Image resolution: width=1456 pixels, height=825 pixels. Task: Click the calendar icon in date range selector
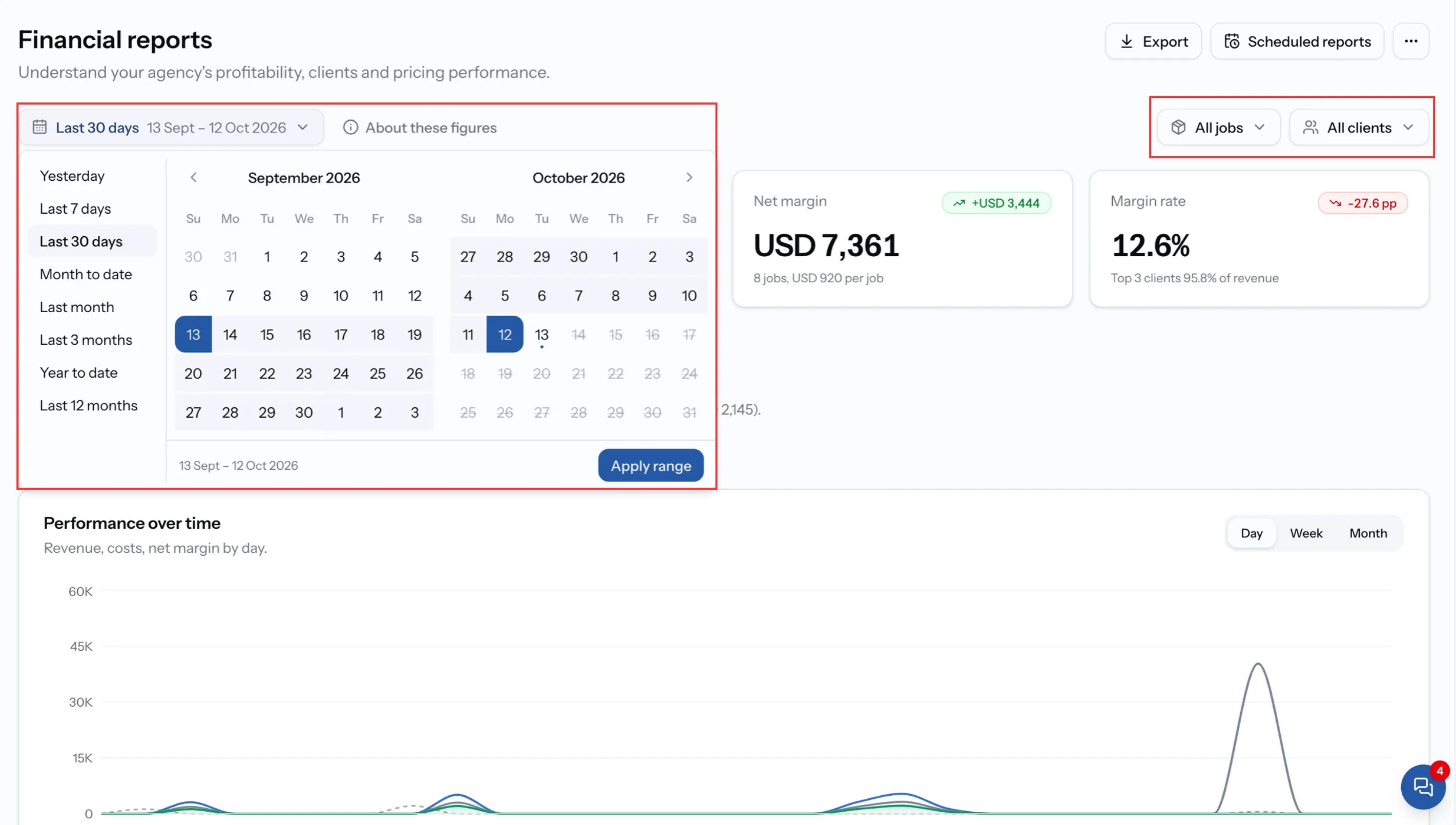pos(39,127)
